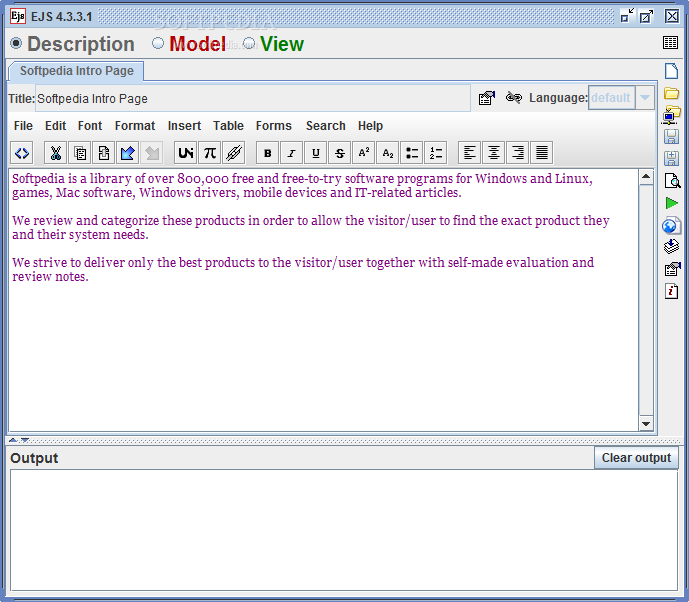Select the Model radio button
The image size is (689, 602).
coord(158,43)
